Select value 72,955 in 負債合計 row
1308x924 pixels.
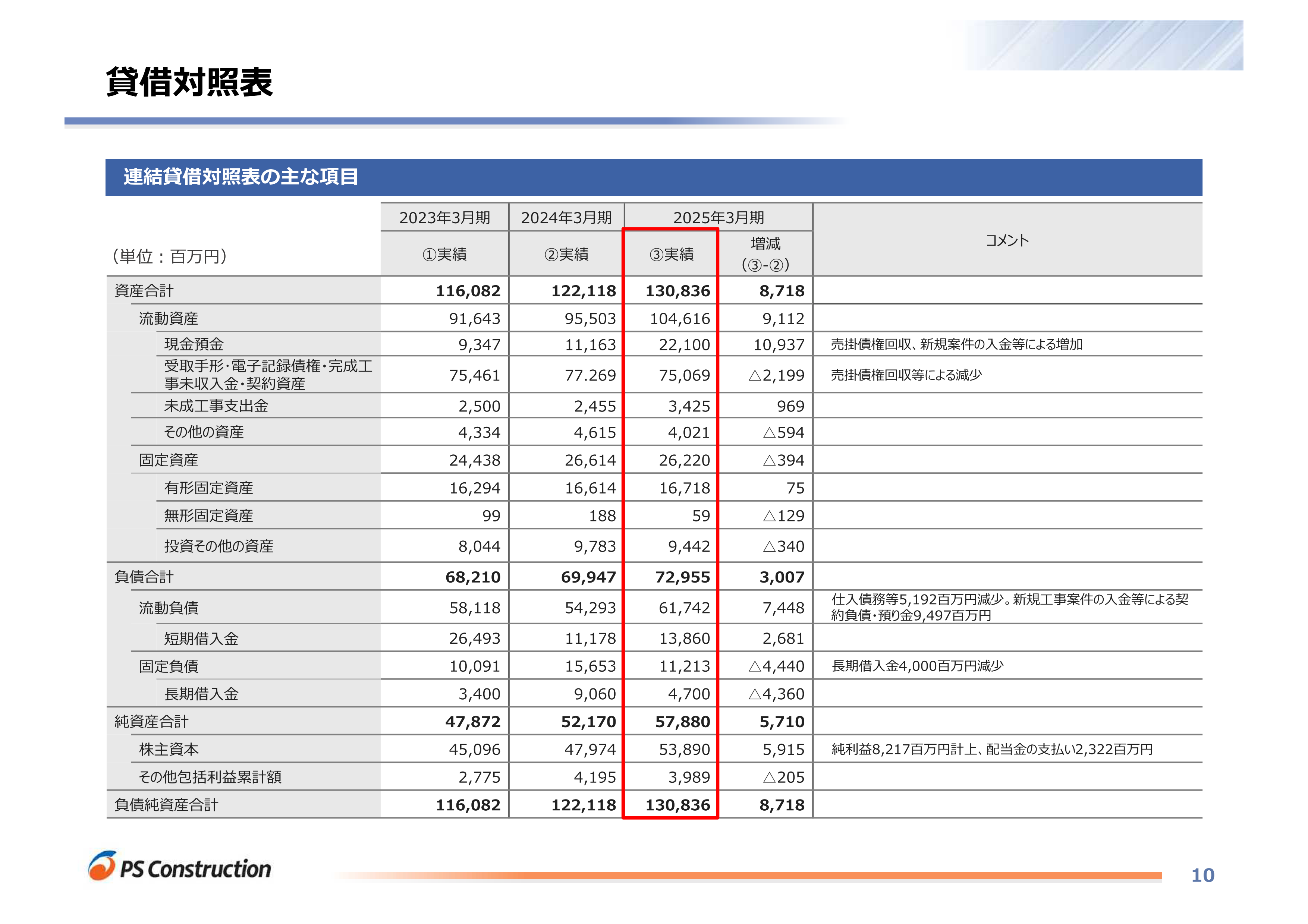(682, 577)
